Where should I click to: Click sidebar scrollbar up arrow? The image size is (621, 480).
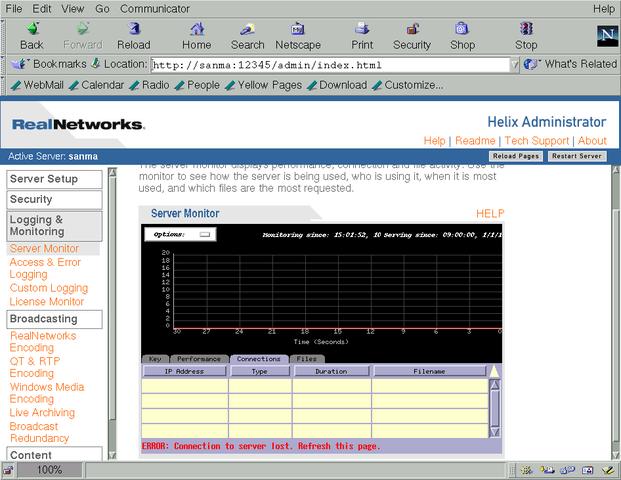point(112,173)
